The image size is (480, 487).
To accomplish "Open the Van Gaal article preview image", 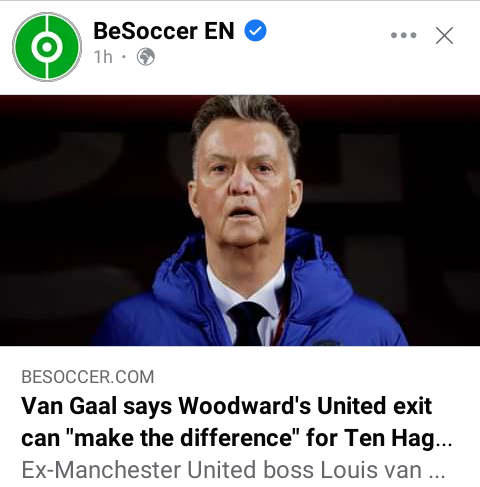I will coord(240,220).
